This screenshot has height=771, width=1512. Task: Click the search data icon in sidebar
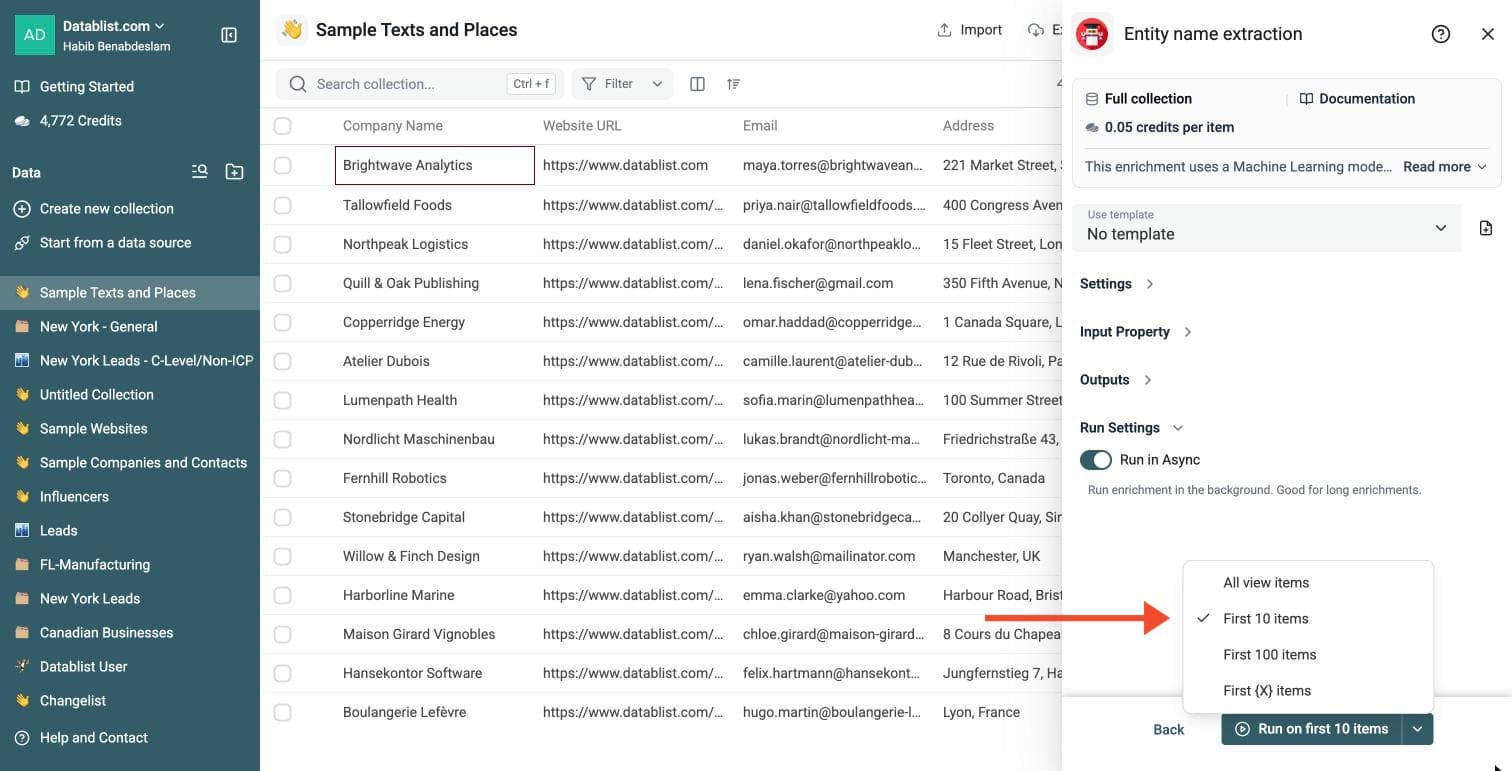tap(200, 172)
